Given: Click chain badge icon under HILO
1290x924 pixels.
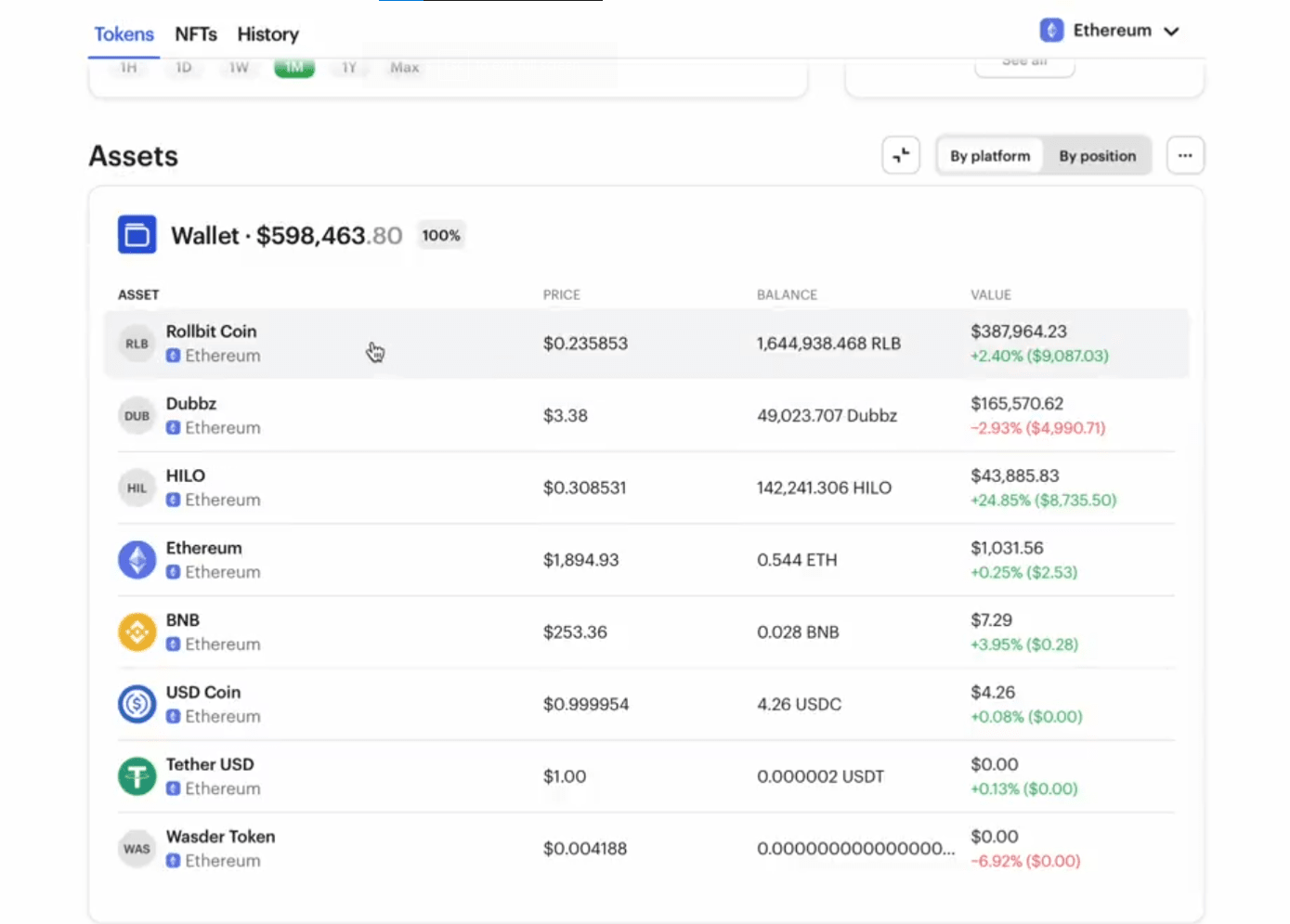Looking at the screenshot, I should tap(173, 500).
